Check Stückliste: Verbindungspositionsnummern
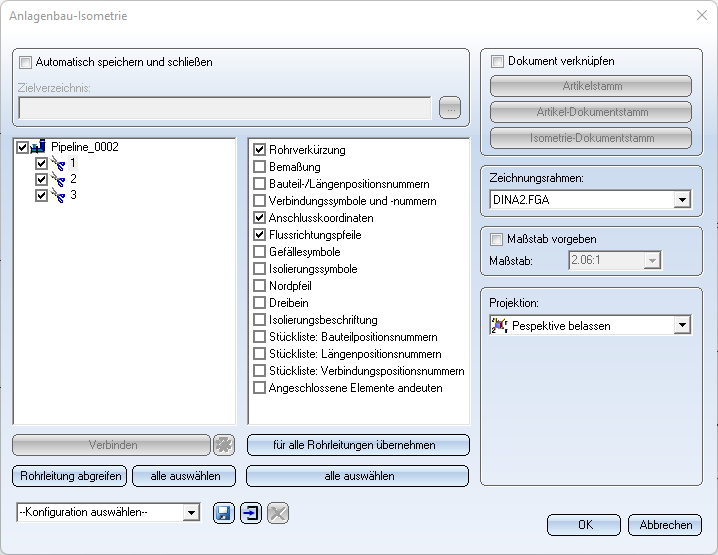The image size is (718, 555). pos(260,371)
